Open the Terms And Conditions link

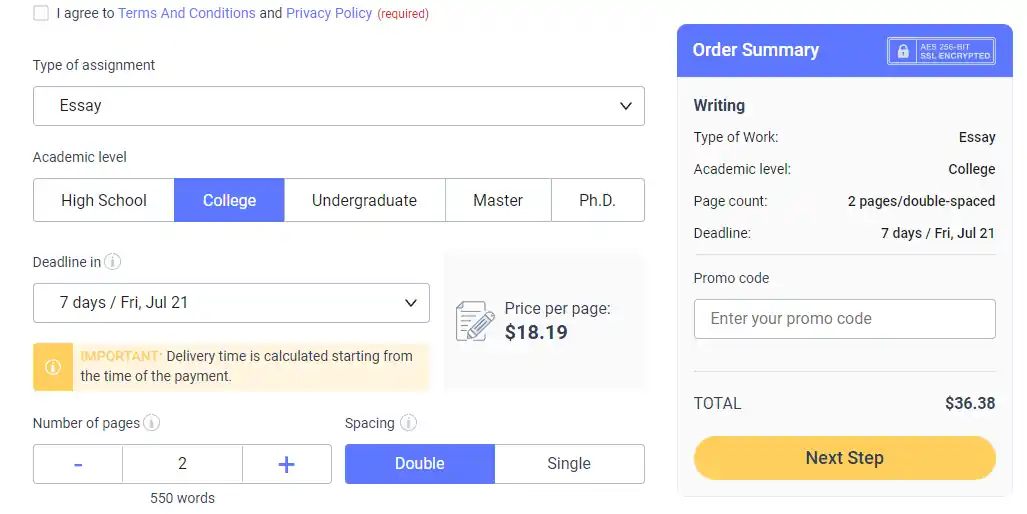(187, 13)
